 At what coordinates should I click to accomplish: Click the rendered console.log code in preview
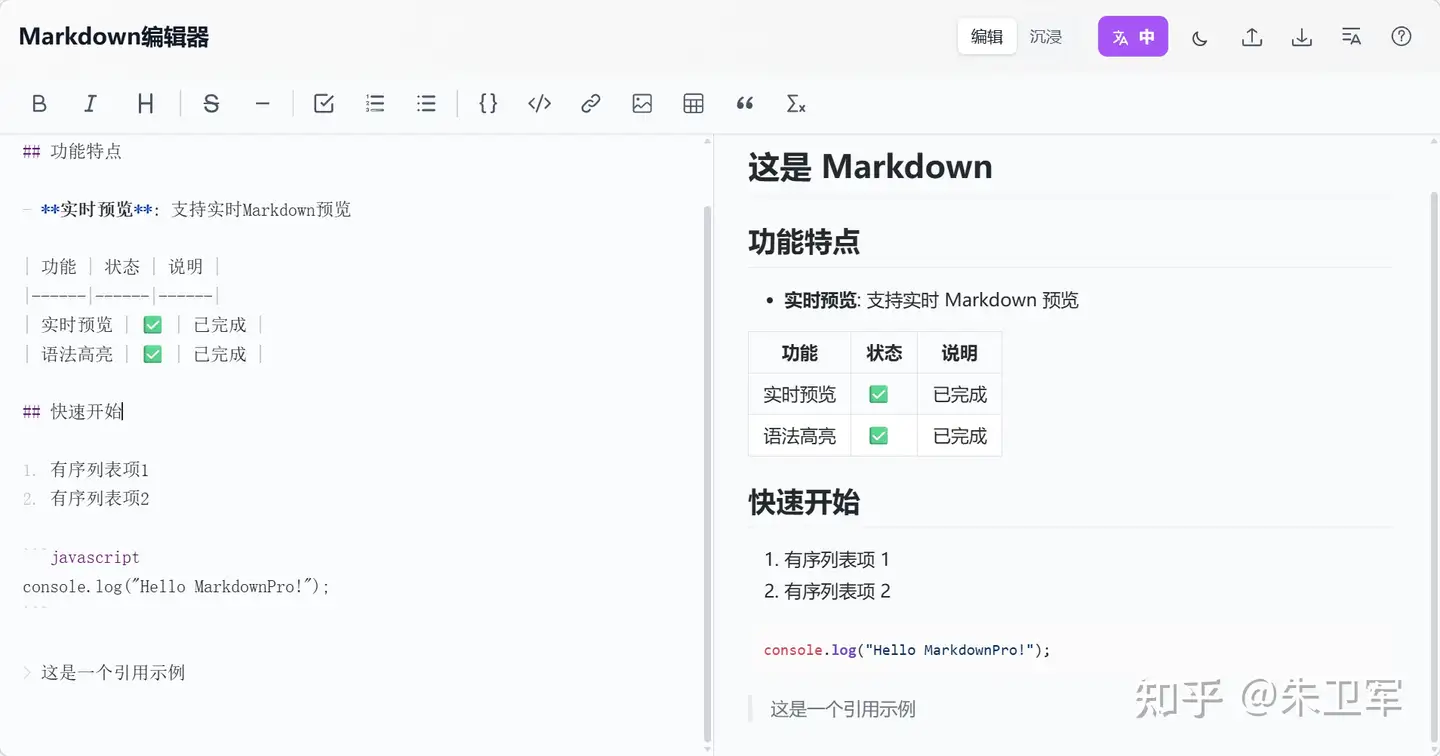tap(907, 650)
